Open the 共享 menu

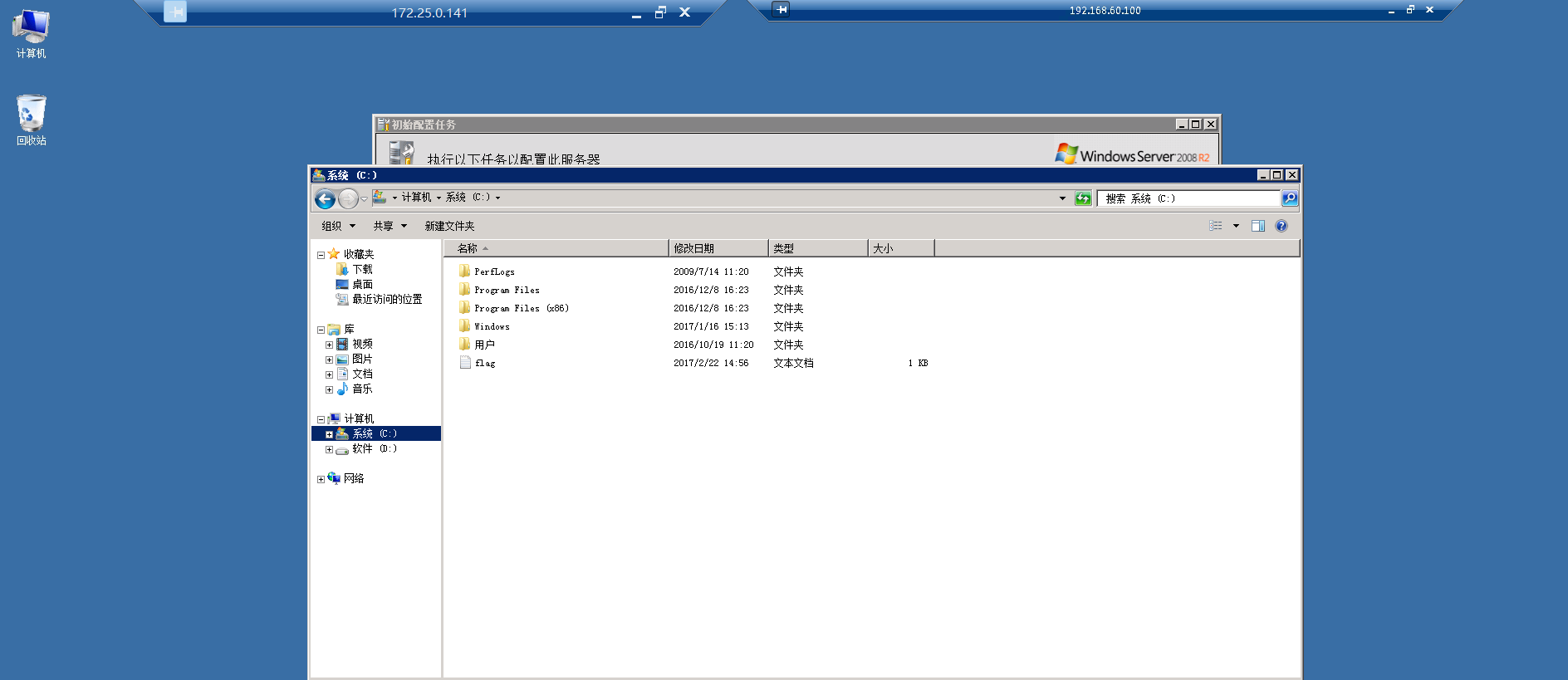pyautogui.click(x=390, y=226)
